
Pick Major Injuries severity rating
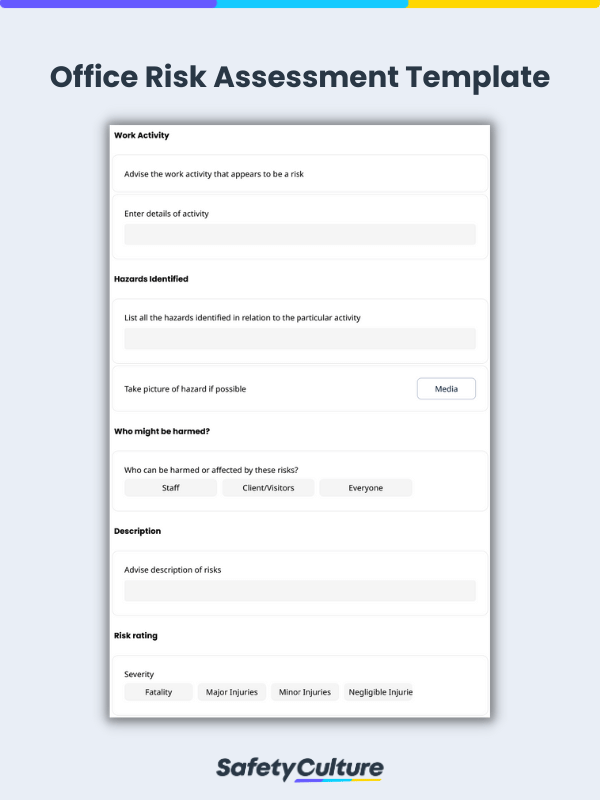click(x=232, y=692)
